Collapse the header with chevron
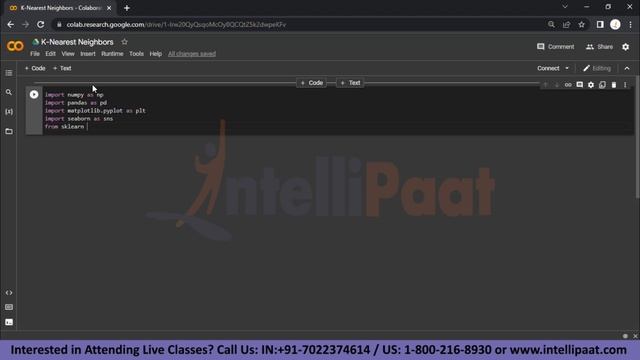 point(627,68)
